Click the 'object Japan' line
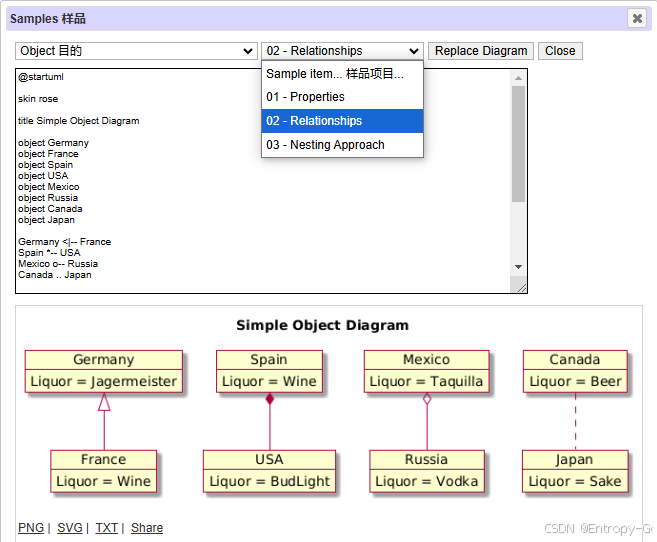 [46, 219]
